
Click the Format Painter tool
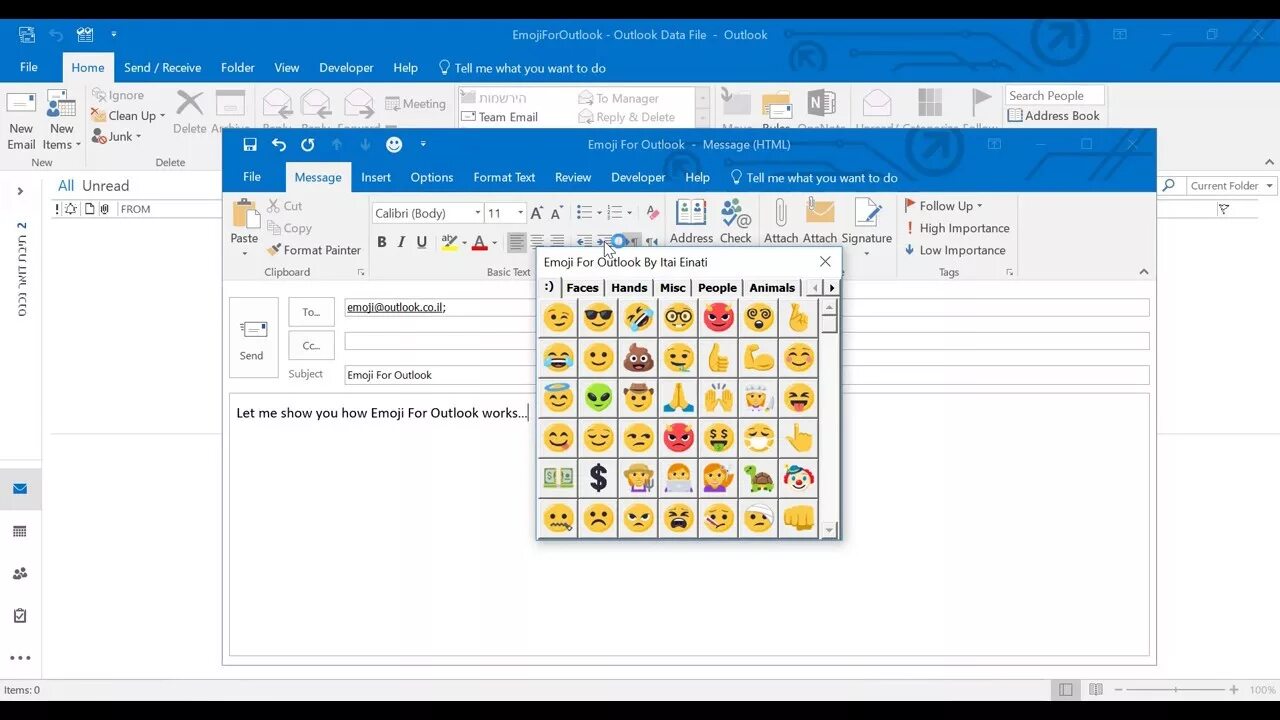coord(313,250)
